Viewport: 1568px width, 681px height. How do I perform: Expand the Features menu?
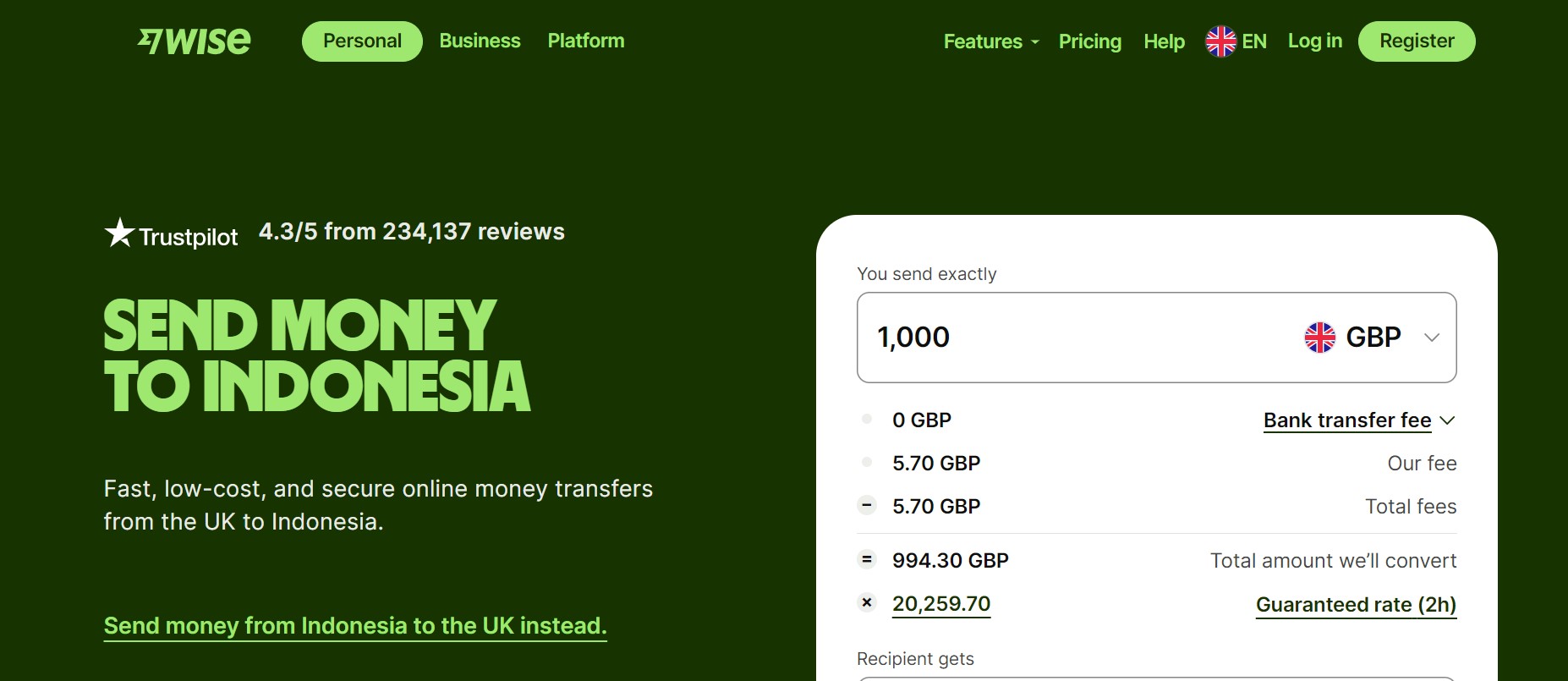click(x=991, y=41)
